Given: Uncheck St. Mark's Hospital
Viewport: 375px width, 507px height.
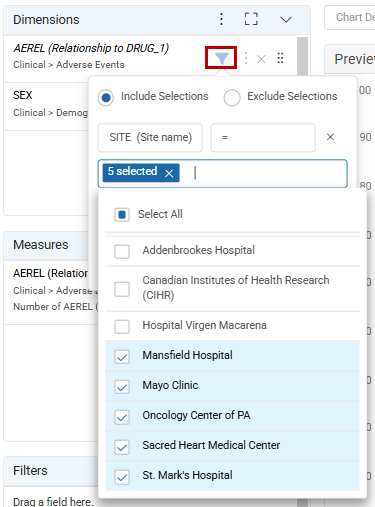Looking at the screenshot, I should click(x=122, y=476).
